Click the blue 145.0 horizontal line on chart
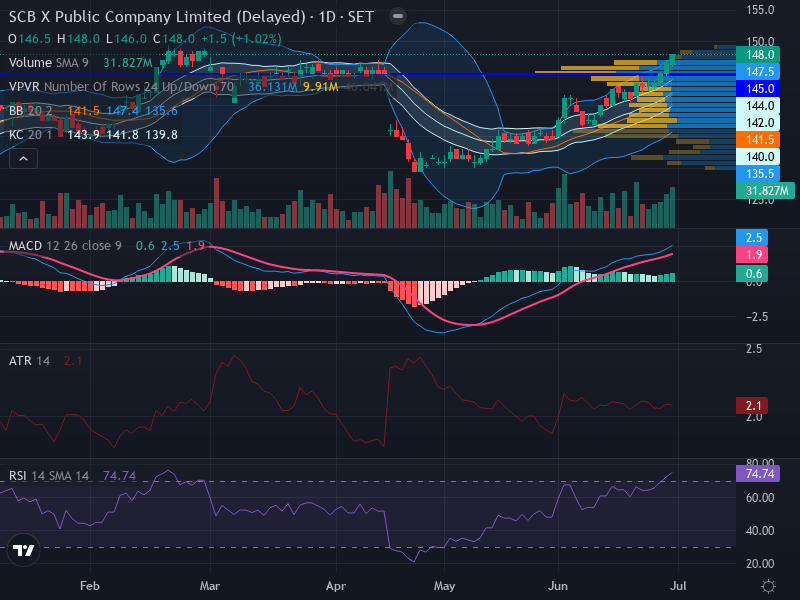800x600 pixels. click(x=367, y=74)
